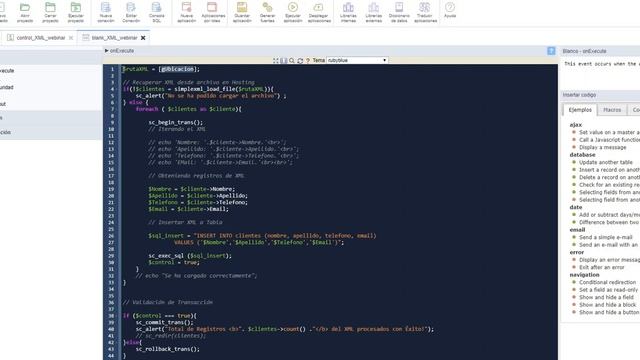The width and height of the screenshot is (640, 360).
Task: Open the Librerías externas icon
Action: pyautogui.click(x=373, y=12)
